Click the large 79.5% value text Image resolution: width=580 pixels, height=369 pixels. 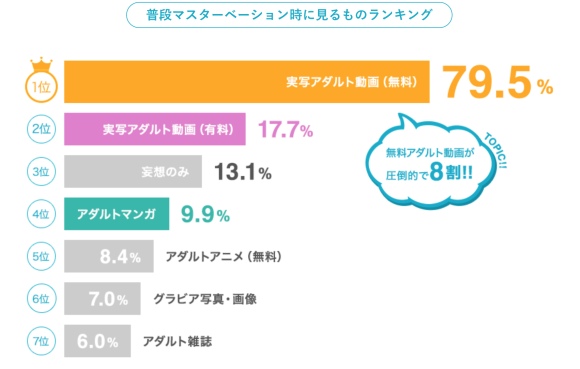[x=497, y=82]
